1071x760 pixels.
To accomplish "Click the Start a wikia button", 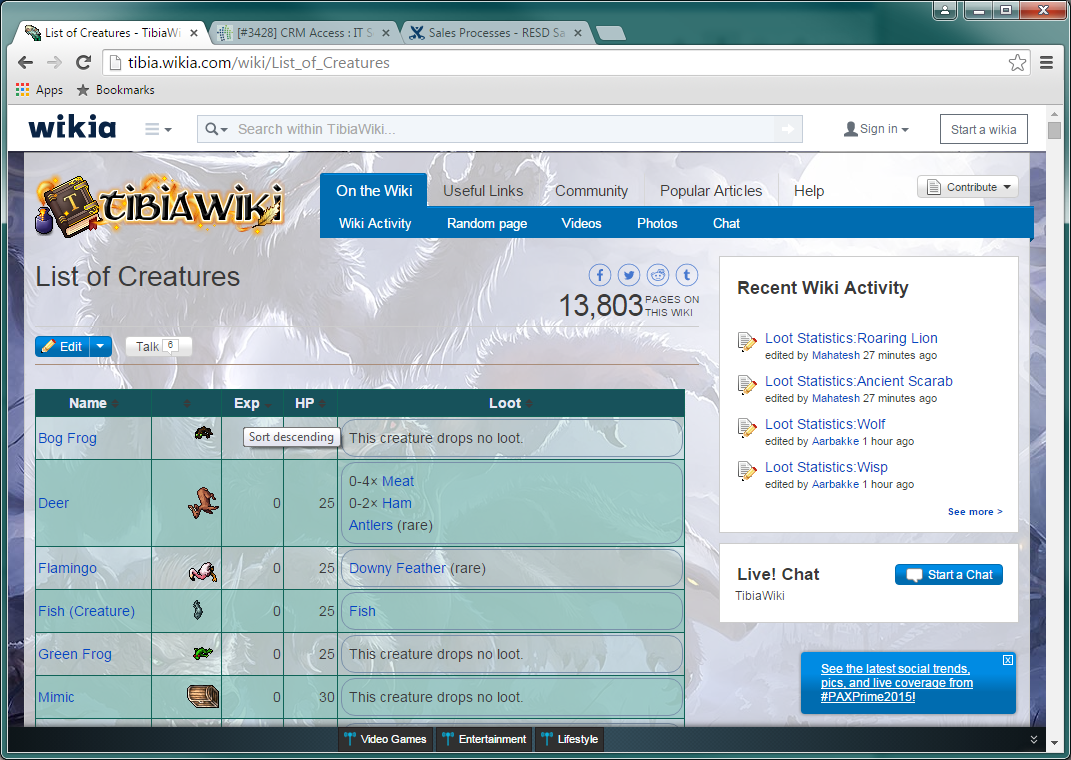I will 984,129.
